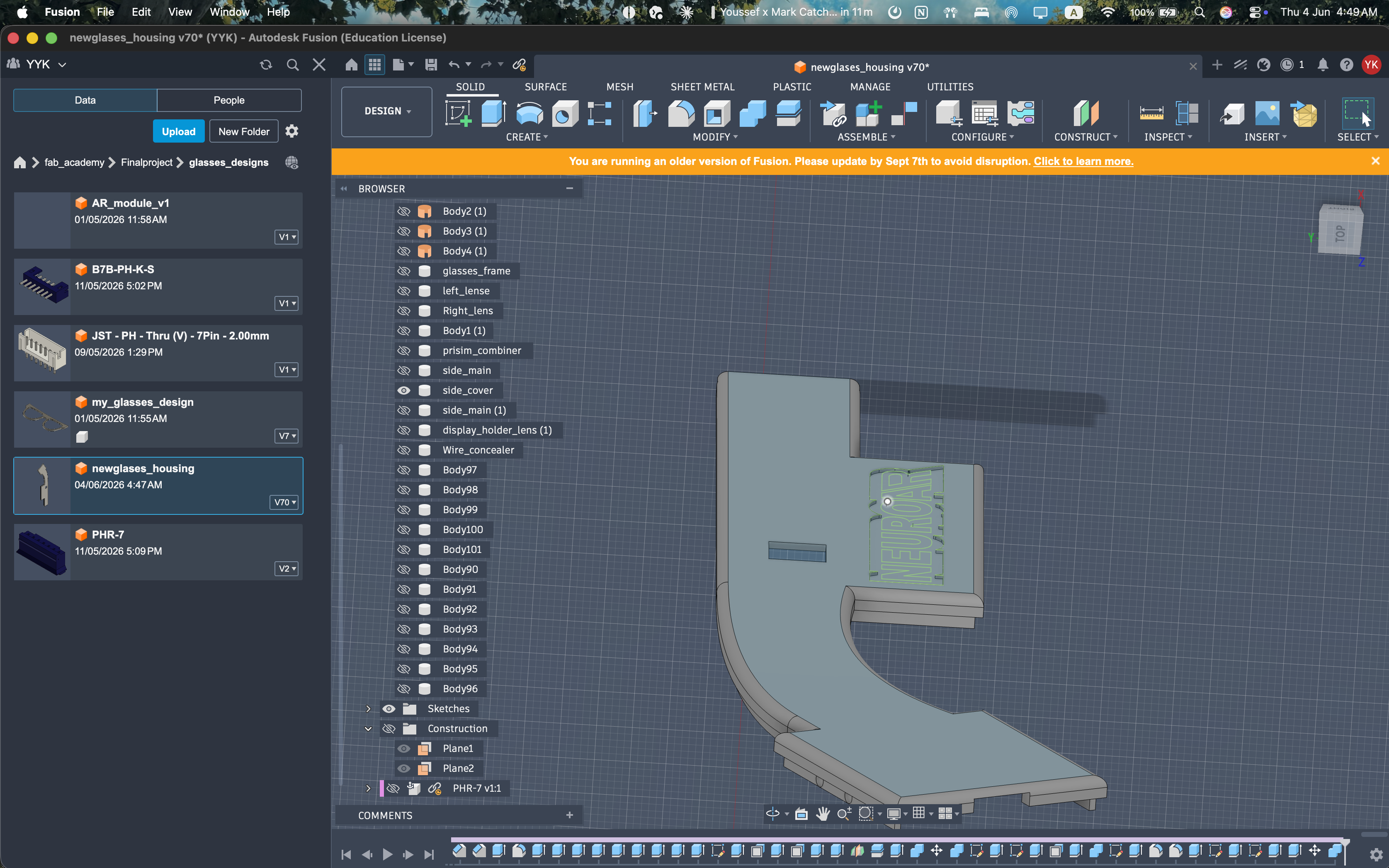Collapse the Construction folder
The height and width of the screenshot is (868, 1389).
[x=368, y=728]
